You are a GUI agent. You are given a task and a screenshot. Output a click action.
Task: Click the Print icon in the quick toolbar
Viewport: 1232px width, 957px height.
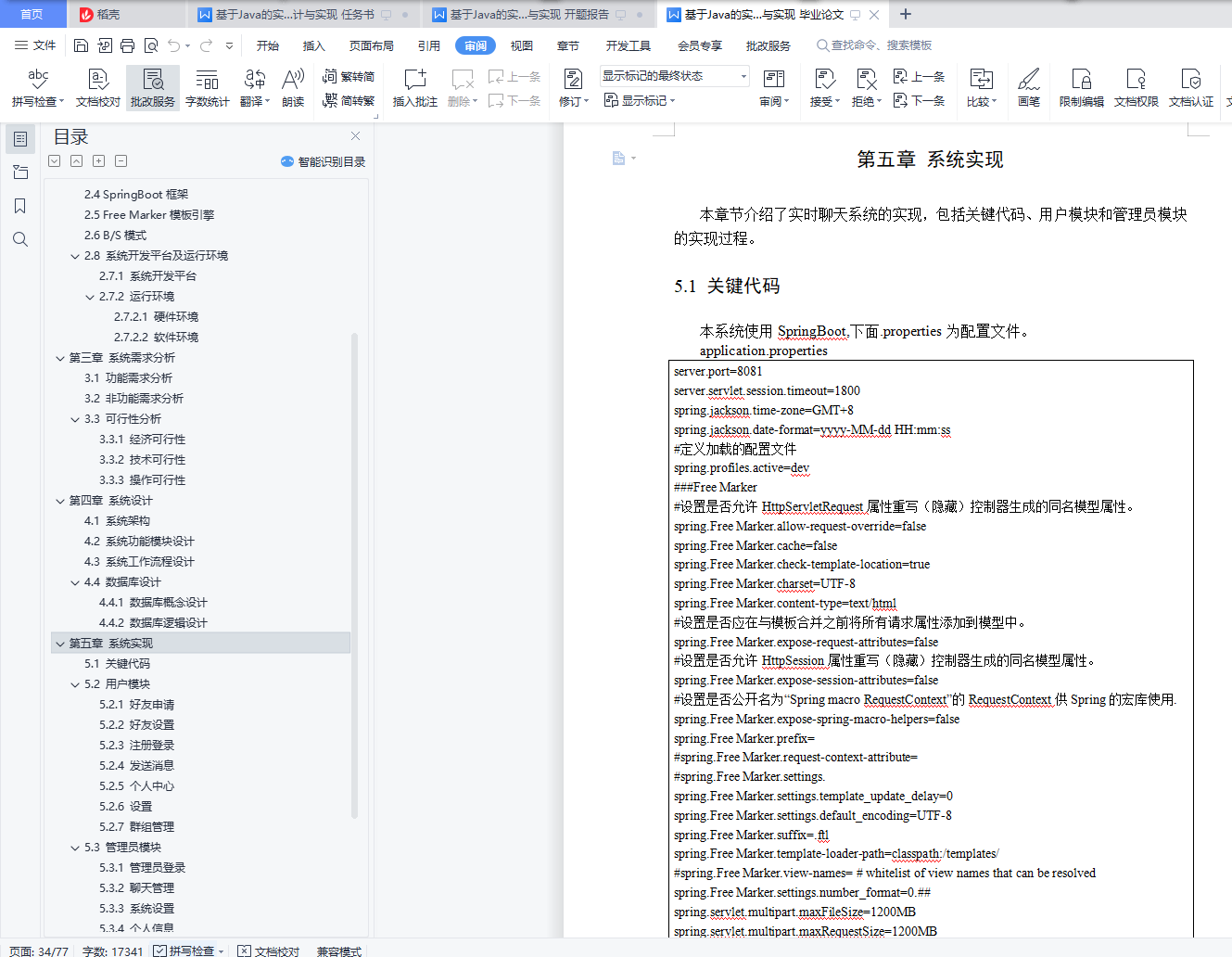[x=127, y=45]
